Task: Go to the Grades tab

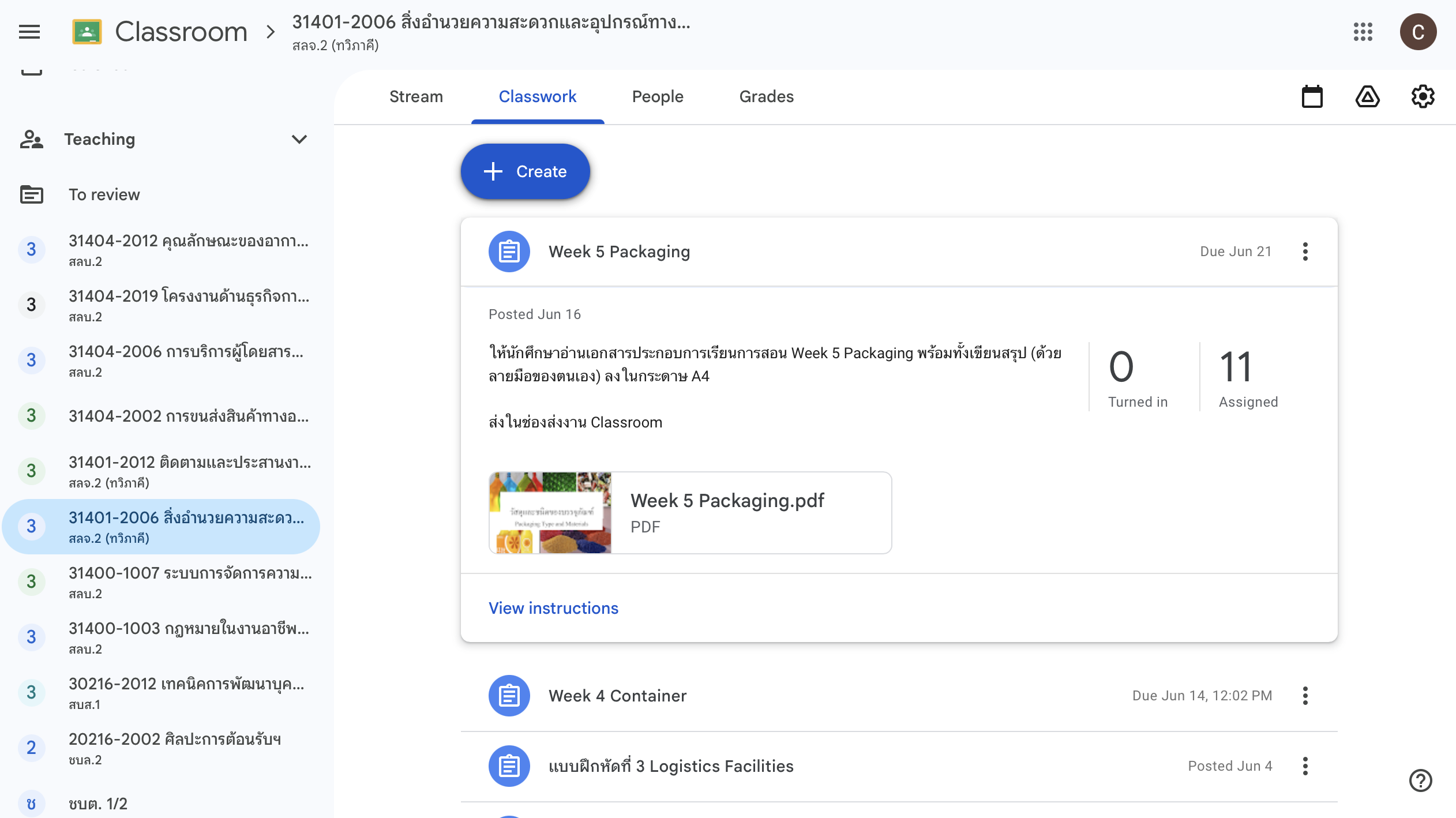Action: (766, 97)
